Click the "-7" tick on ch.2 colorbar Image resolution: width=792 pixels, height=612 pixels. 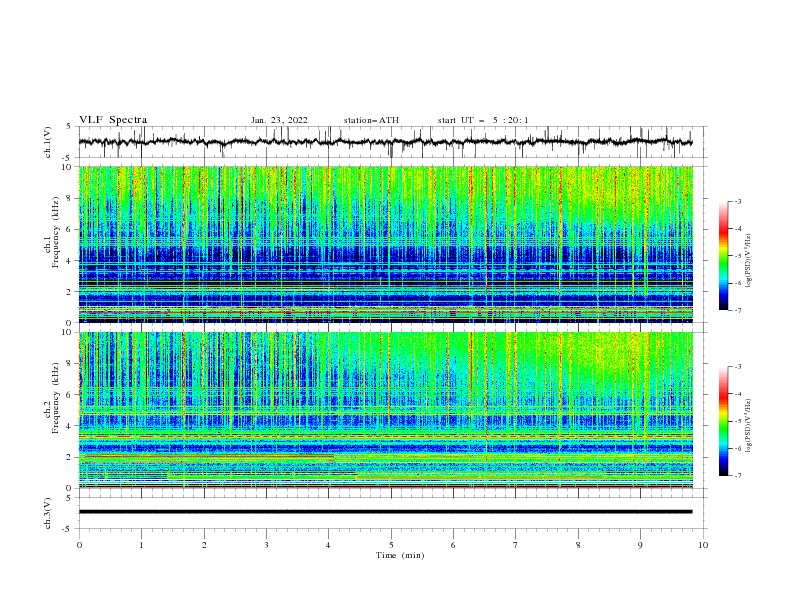pos(737,476)
